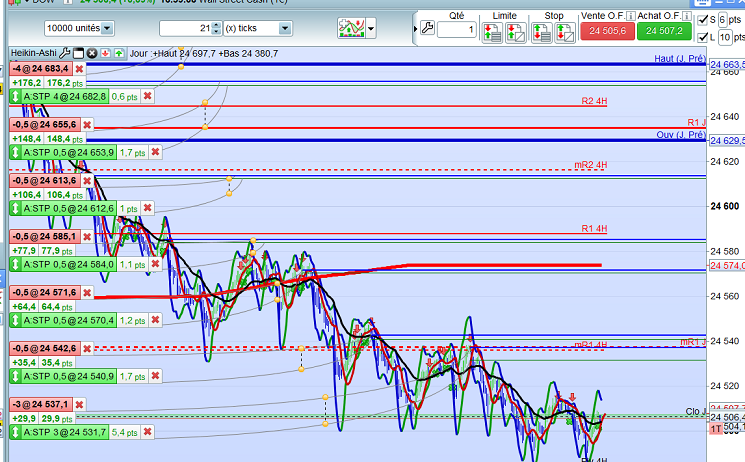Cancel stop order A:STP 0,5@24 653,9
The height and width of the screenshot is (462, 745).
click(155, 152)
